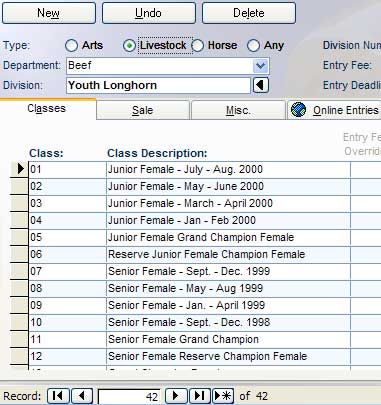Open the Sale tab
The height and width of the screenshot is (405, 381).
143,110
